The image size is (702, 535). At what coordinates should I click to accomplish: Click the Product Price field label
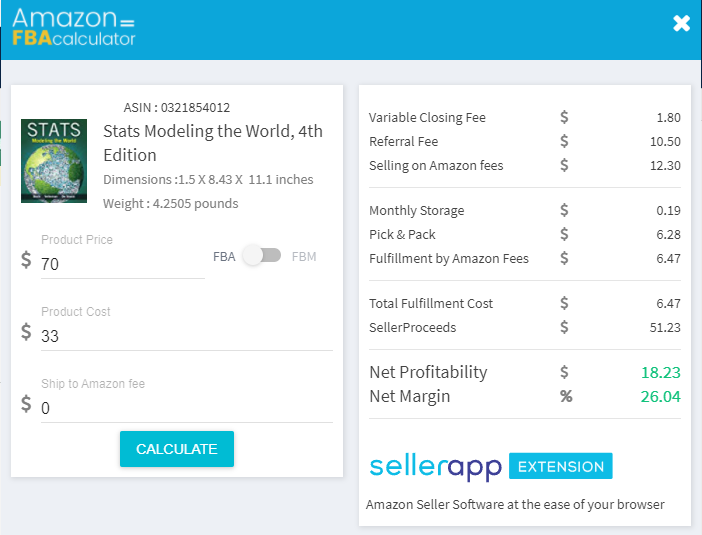click(77, 240)
